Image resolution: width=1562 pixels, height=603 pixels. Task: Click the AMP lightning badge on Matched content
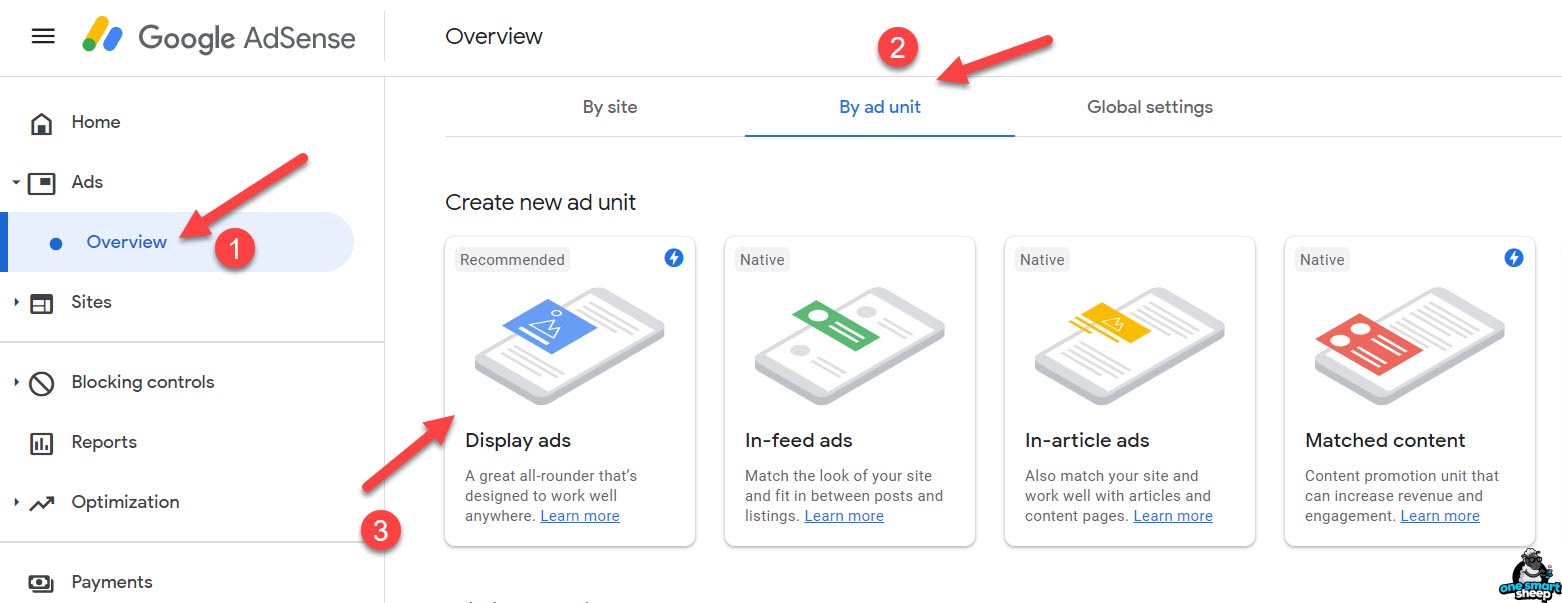pyautogui.click(x=1514, y=258)
